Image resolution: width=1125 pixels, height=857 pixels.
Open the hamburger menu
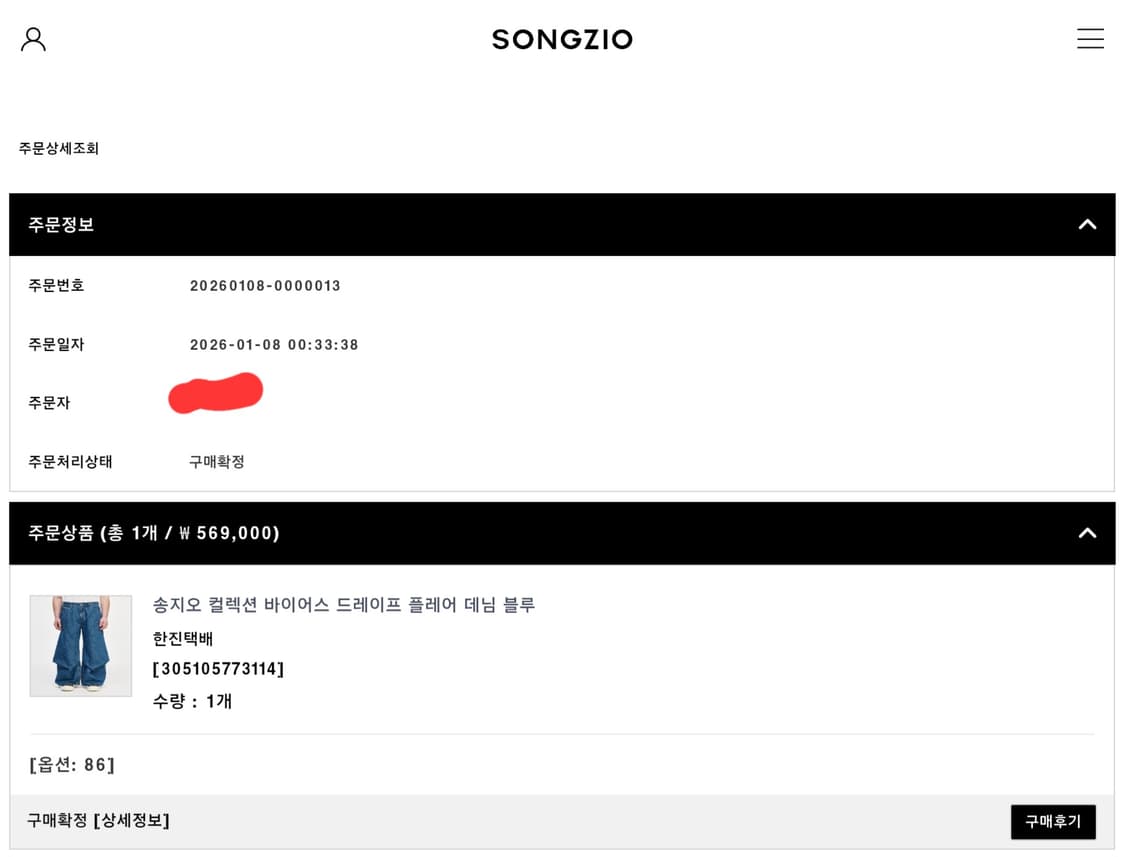point(1090,39)
